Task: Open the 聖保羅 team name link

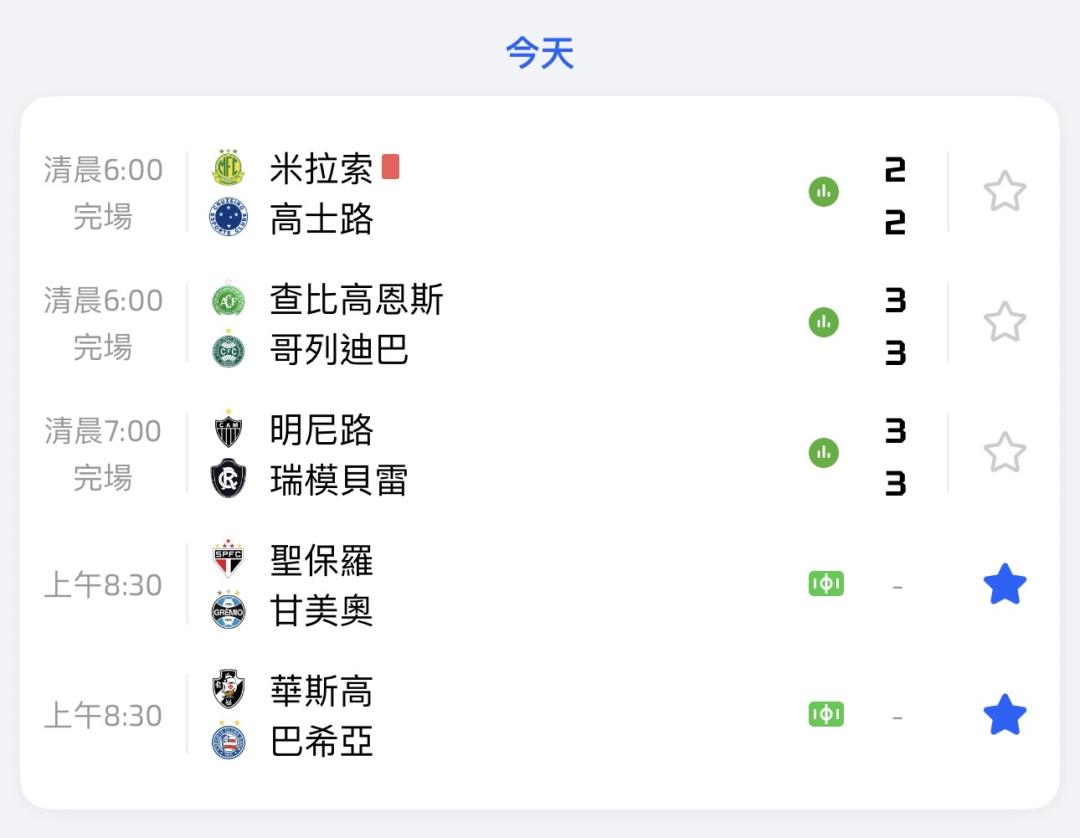Action: [x=321, y=560]
